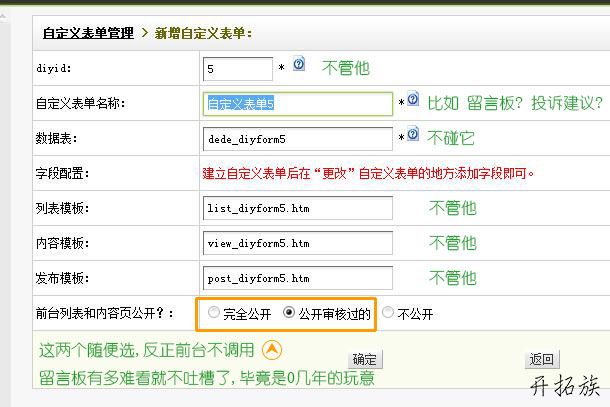Click the 返回 button
This screenshot has height=407, width=610.
542,360
